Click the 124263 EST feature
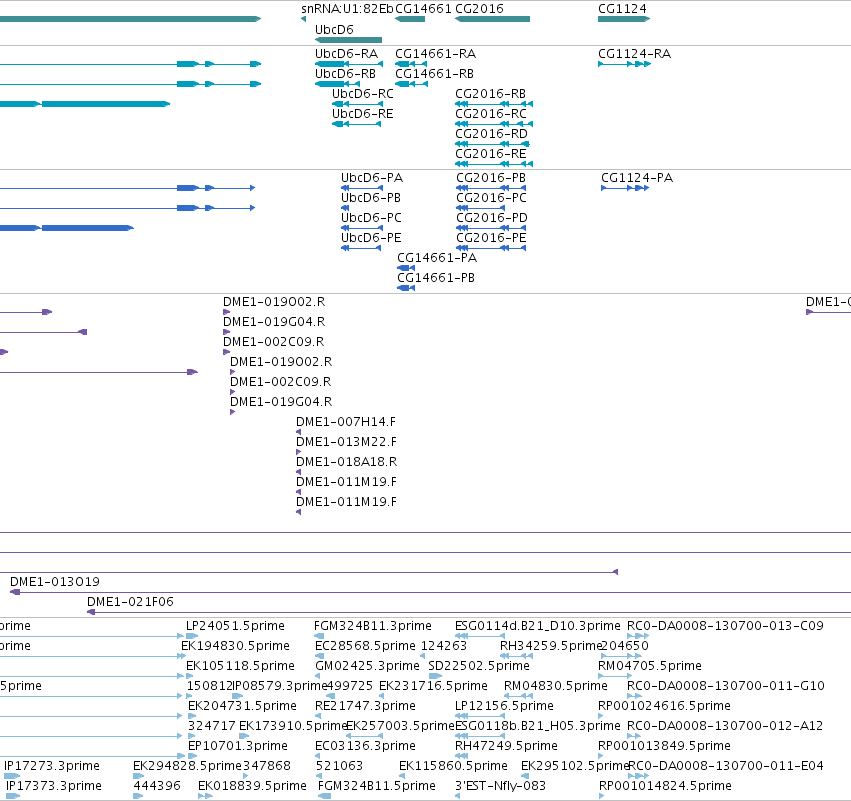Viewport: 851px width, 801px height. (x=423, y=657)
